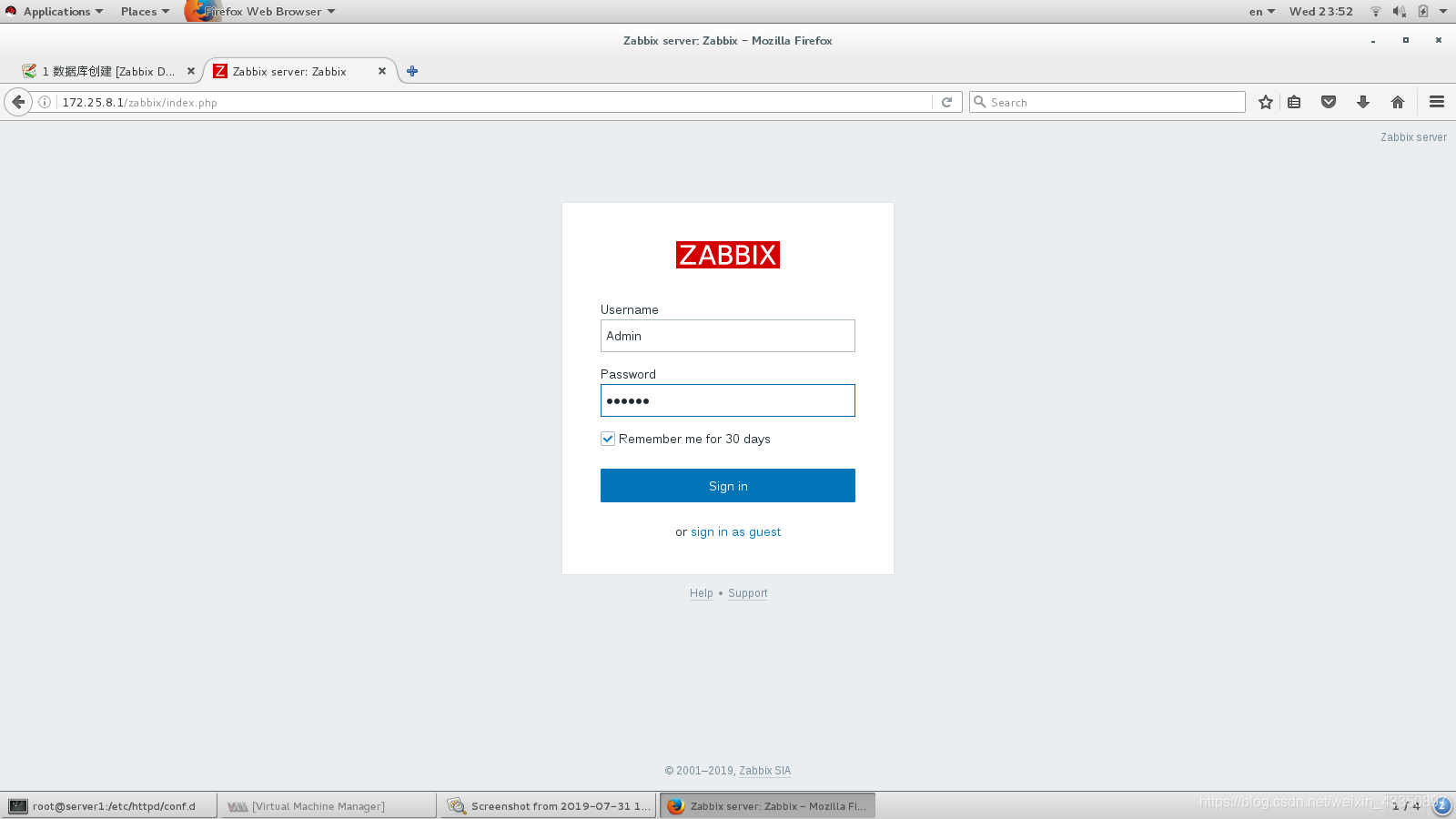The height and width of the screenshot is (819, 1456).
Task: Open the Zabbix SIA link
Action: tap(764, 771)
